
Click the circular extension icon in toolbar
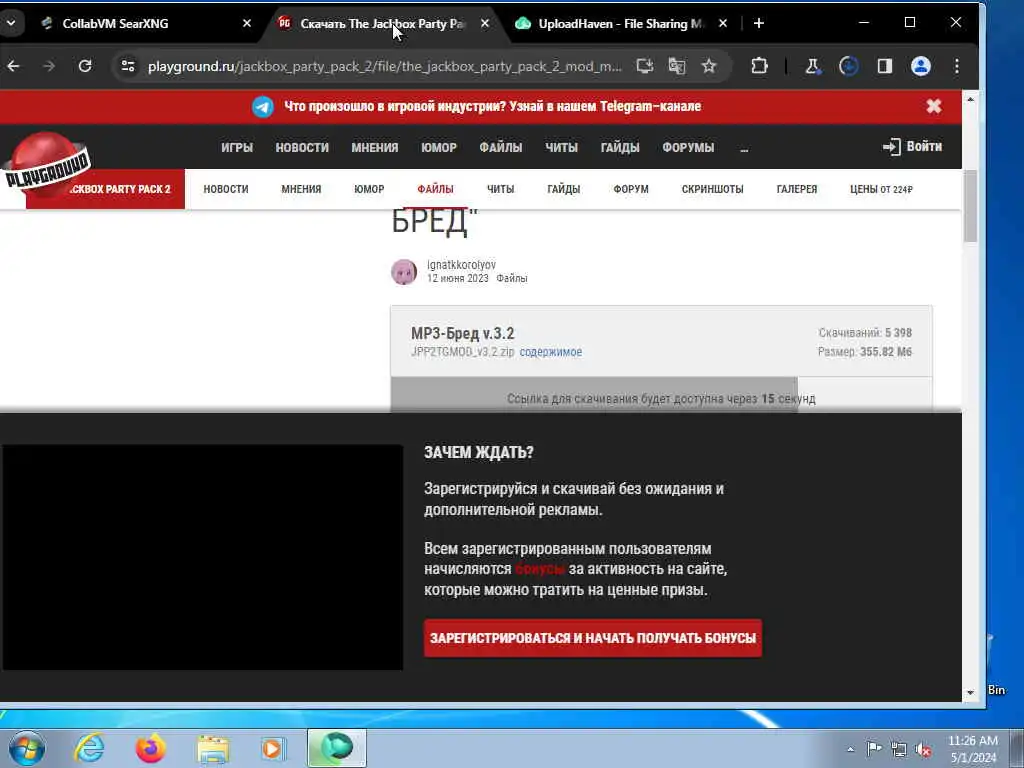pyautogui.click(x=848, y=66)
